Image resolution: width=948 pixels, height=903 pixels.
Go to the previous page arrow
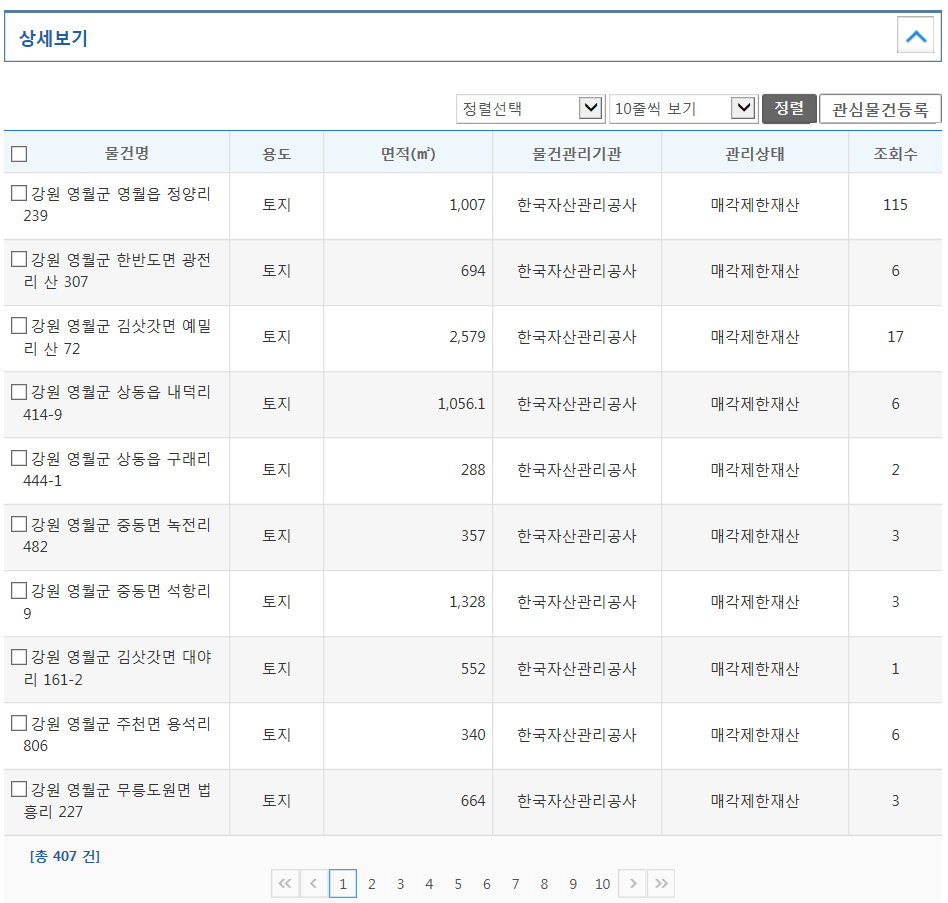pos(313,884)
